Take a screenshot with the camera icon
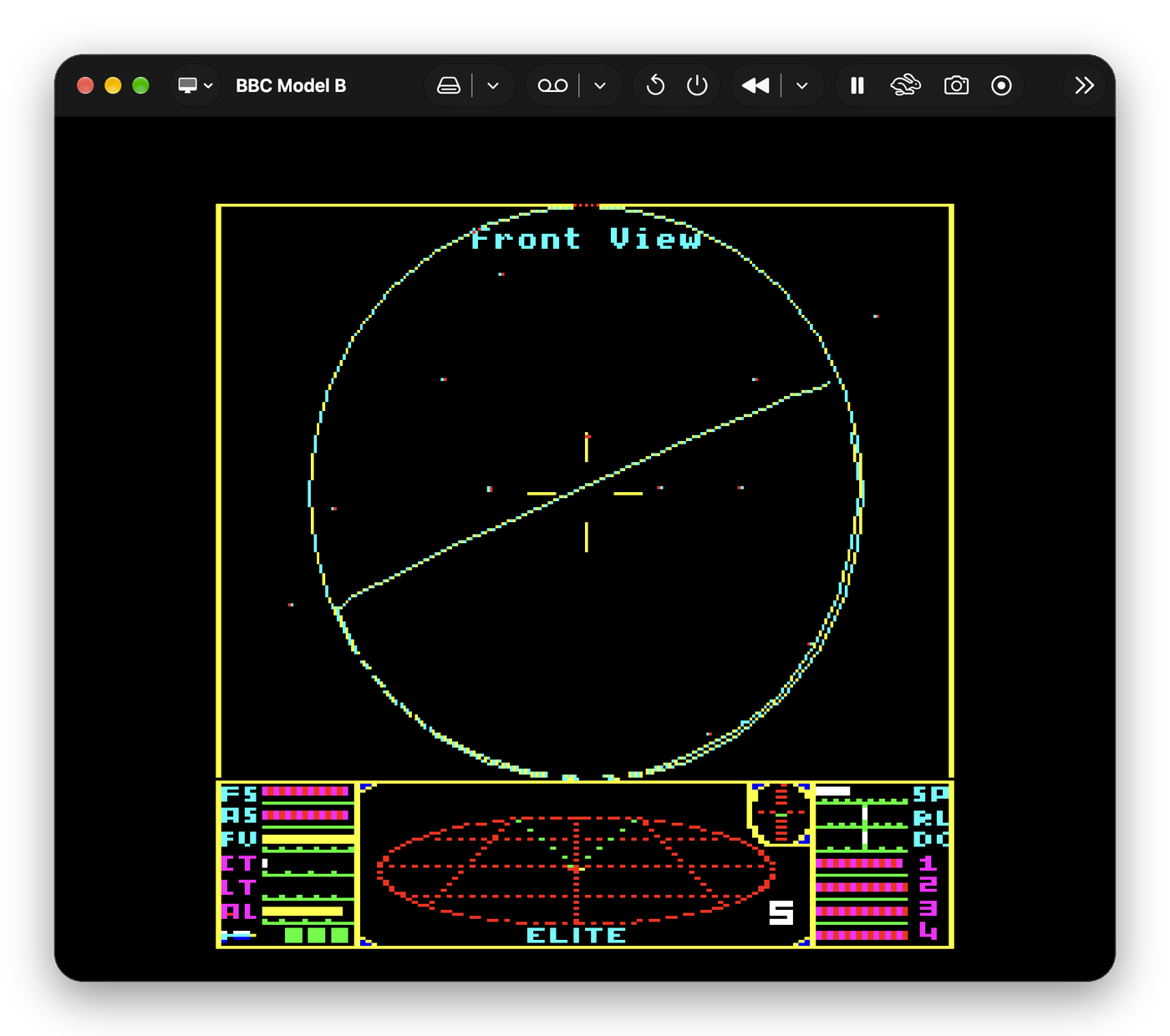The image size is (1170, 1036). click(x=956, y=85)
